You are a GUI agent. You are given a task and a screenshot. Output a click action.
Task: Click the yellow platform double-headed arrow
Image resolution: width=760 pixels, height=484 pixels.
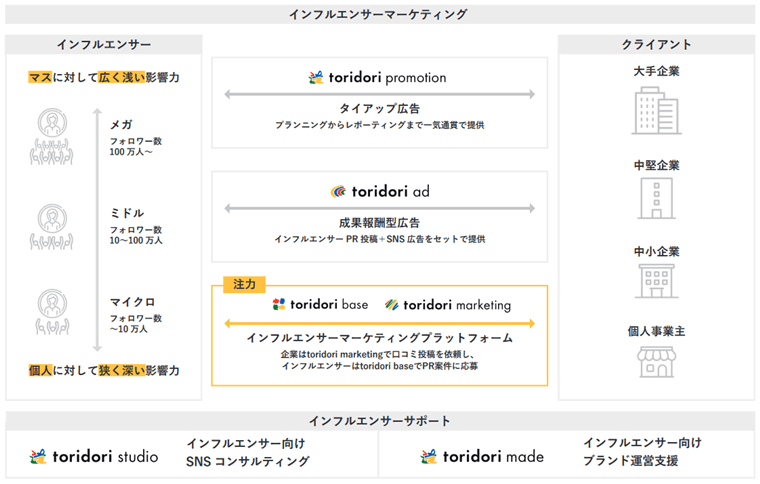click(x=379, y=323)
